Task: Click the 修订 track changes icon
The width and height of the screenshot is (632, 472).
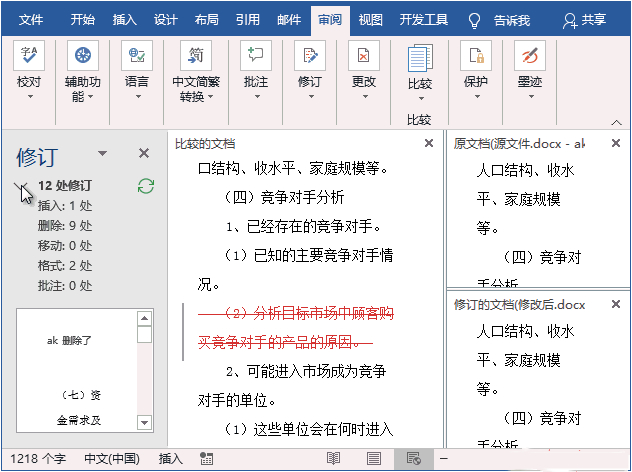Action: (x=309, y=56)
